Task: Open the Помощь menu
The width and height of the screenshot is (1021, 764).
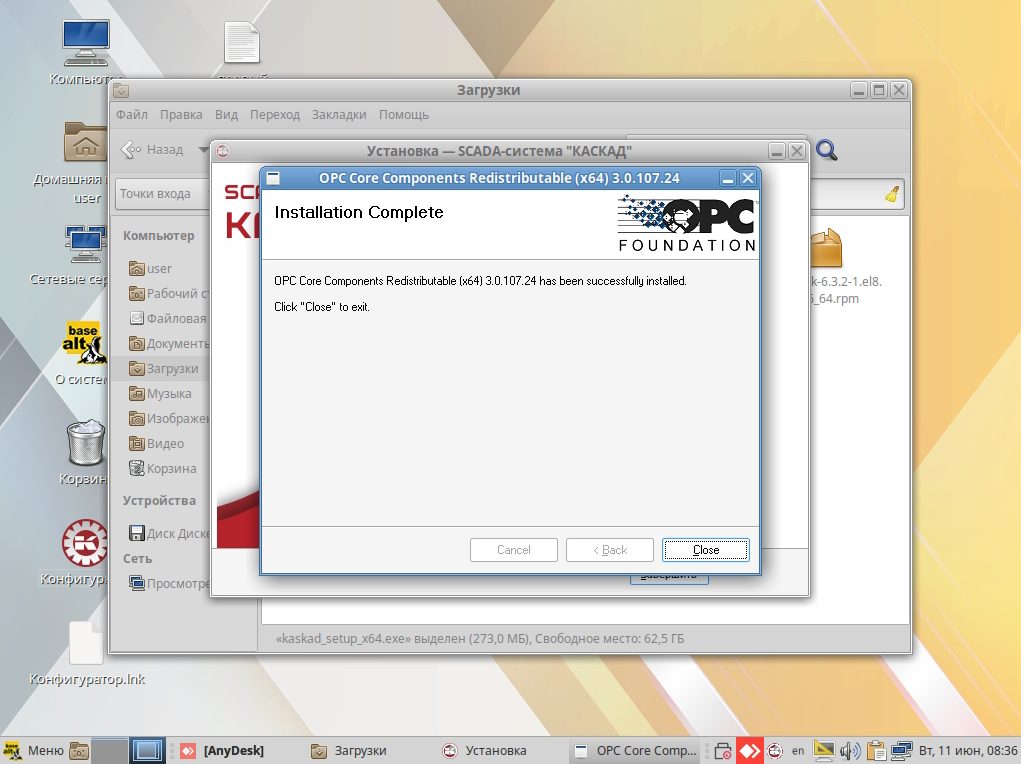Action: (403, 115)
